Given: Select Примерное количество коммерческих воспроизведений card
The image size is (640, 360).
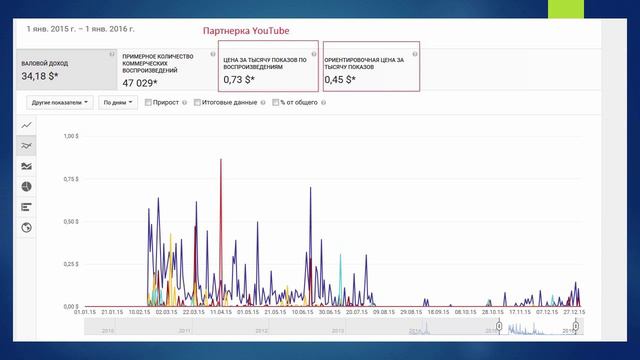Looking at the screenshot, I should click(x=167, y=70).
